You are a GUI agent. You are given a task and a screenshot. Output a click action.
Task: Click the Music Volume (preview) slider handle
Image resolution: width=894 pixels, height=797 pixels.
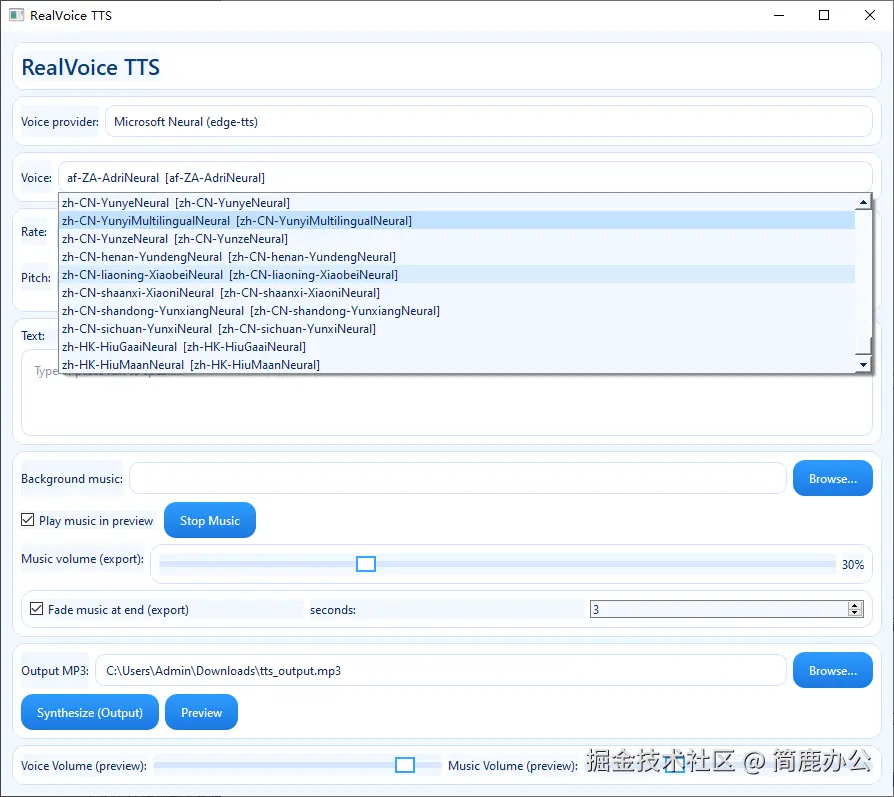(674, 765)
